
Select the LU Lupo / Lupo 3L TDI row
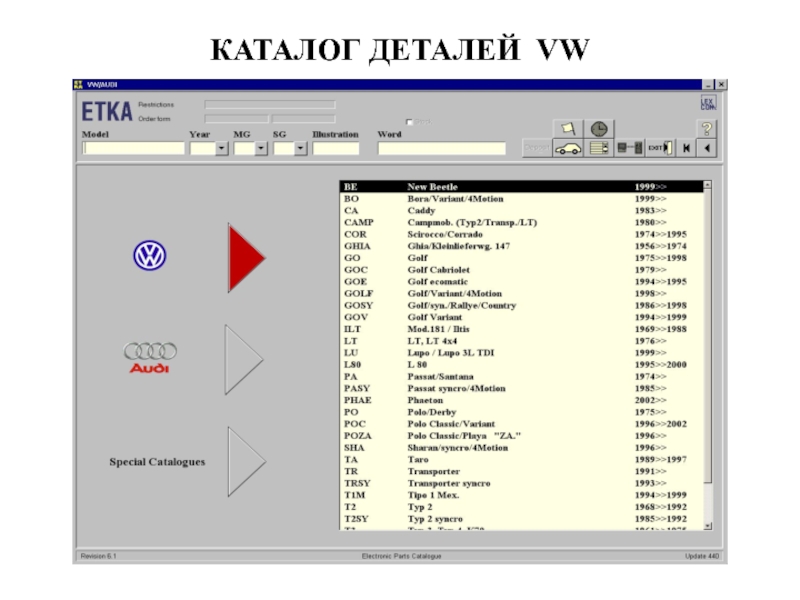coord(521,353)
